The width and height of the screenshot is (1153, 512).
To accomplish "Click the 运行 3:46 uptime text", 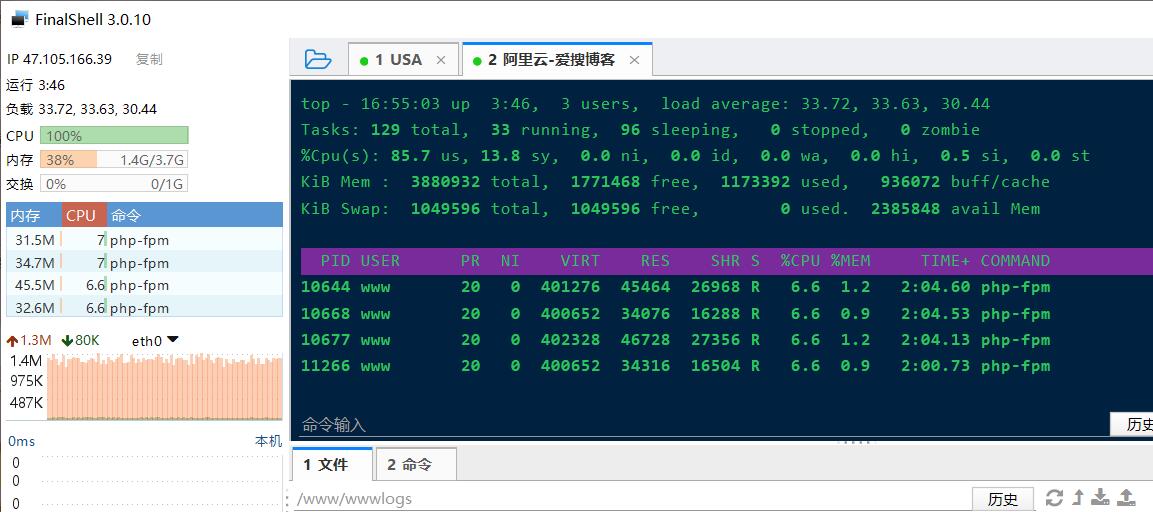I will (35, 85).
